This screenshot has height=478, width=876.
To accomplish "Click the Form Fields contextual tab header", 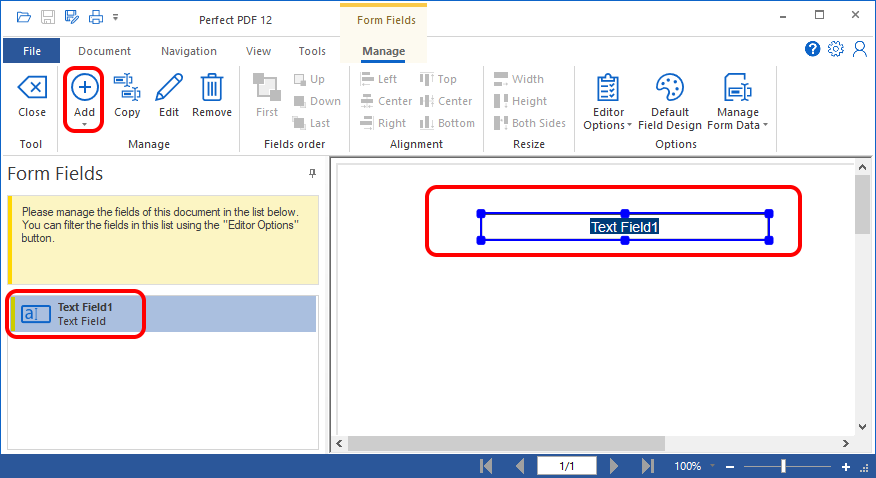I will coord(386,20).
